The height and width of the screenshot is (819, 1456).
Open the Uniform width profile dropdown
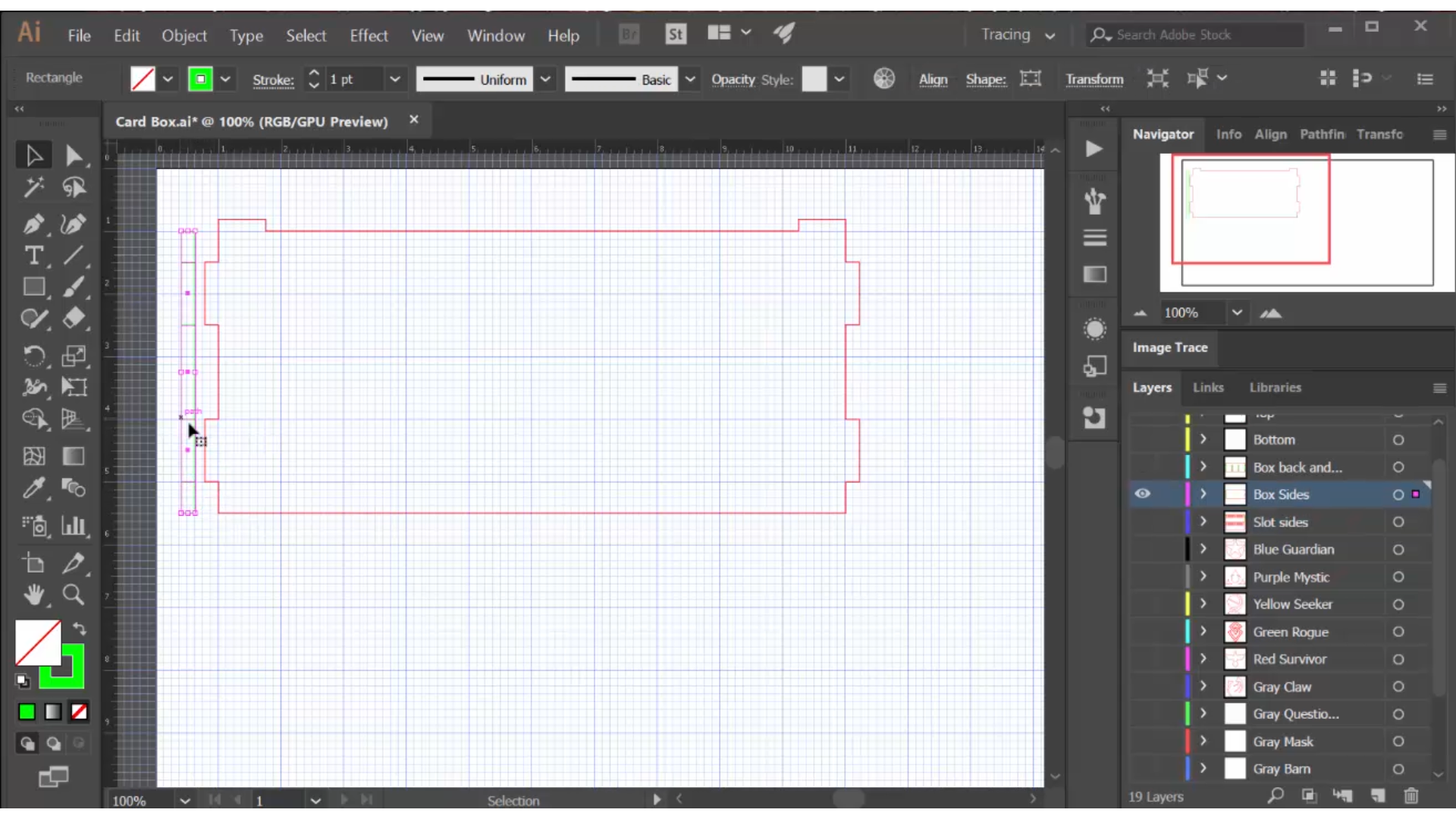pyautogui.click(x=546, y=79)
